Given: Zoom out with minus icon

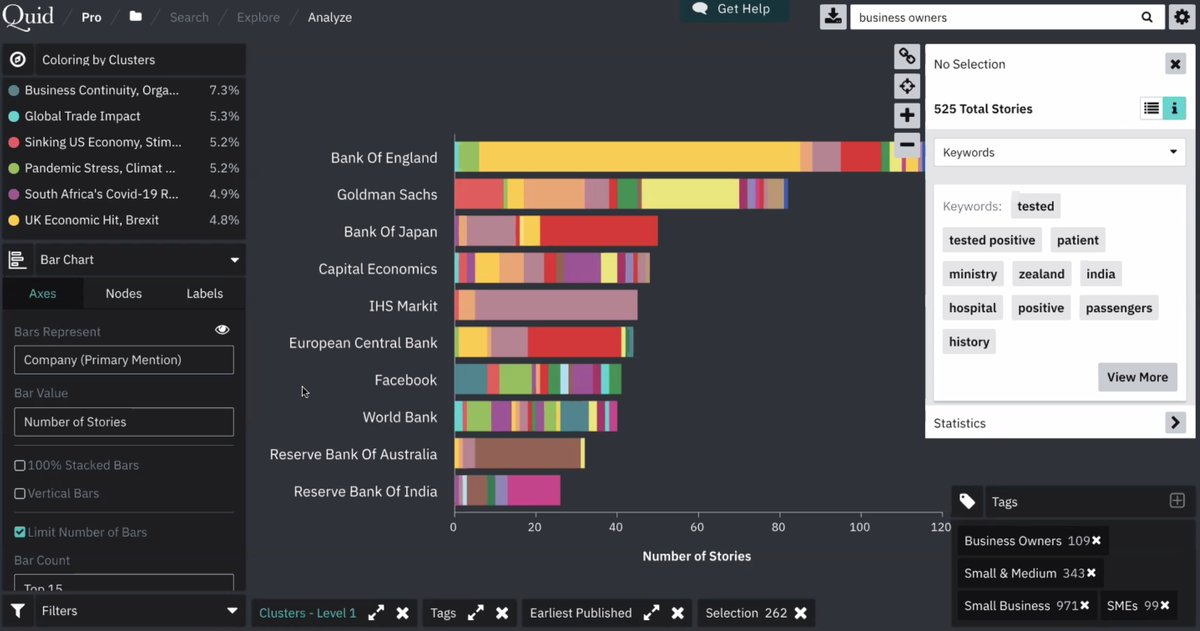Looking at the screenshot, I should pyautogui.click(x=907, y=144).
